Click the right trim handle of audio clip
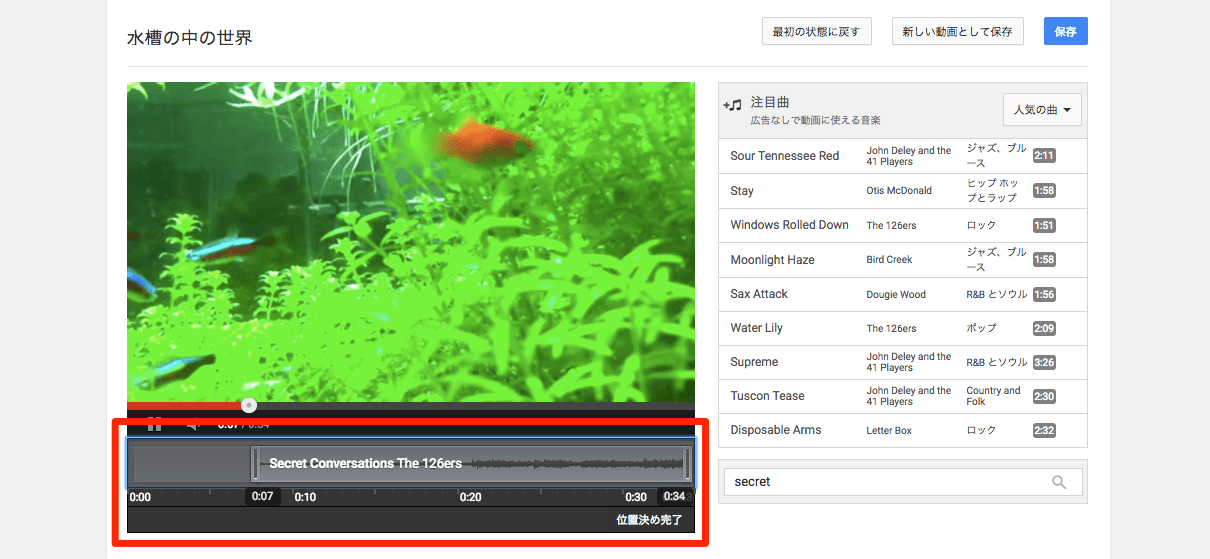Image resolution: width=1210 pixels, height=559 pixels. (x=687, y=464)
